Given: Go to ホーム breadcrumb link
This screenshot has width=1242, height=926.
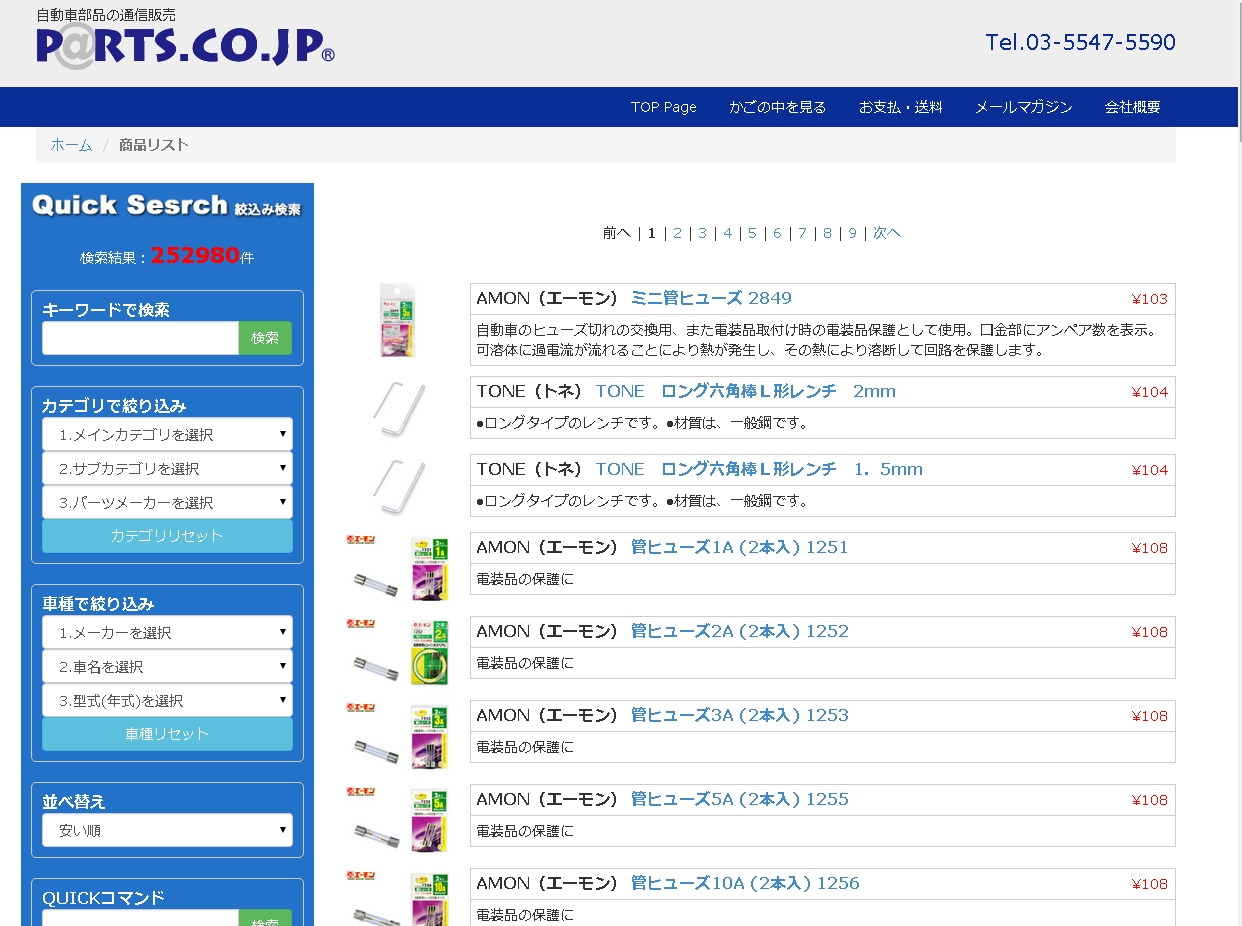Looking at the screenshot, I should click(x=71, y=145).
